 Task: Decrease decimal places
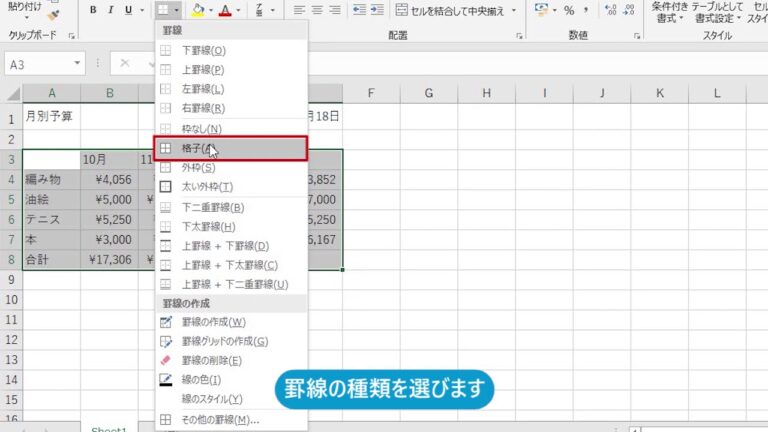(x=629, y=10)
